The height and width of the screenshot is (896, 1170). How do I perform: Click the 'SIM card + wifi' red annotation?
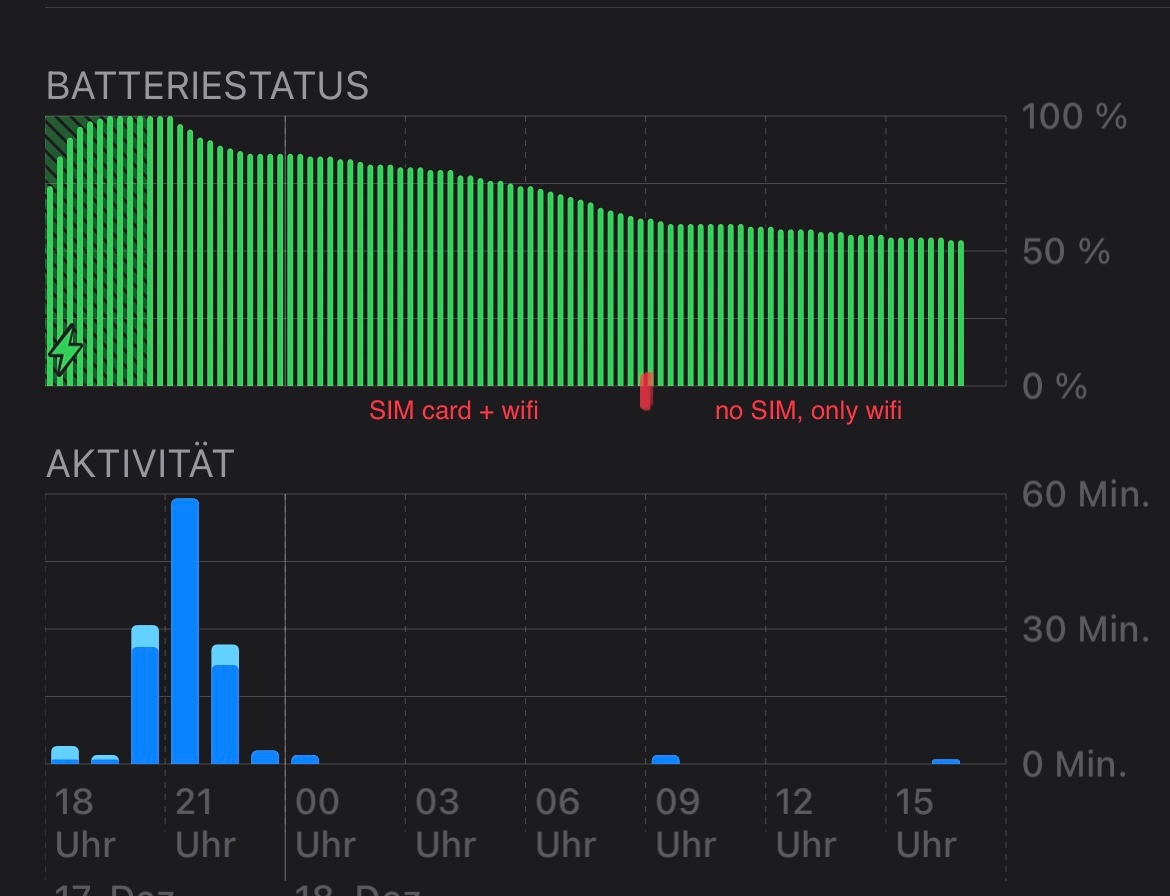(454, 410)
